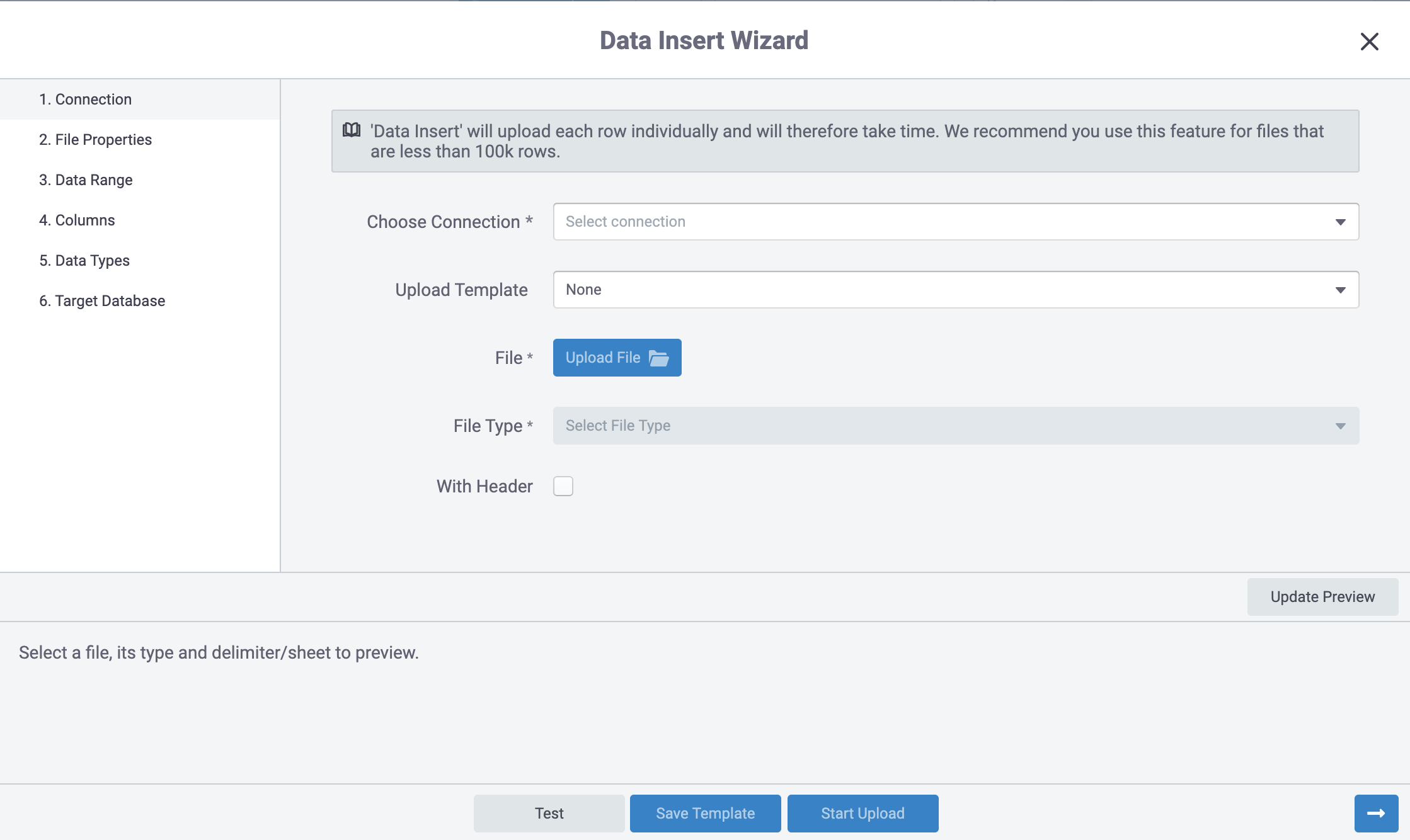Switch to 4. Columns step
This screenshot has width=1410, height=840.
140,220
